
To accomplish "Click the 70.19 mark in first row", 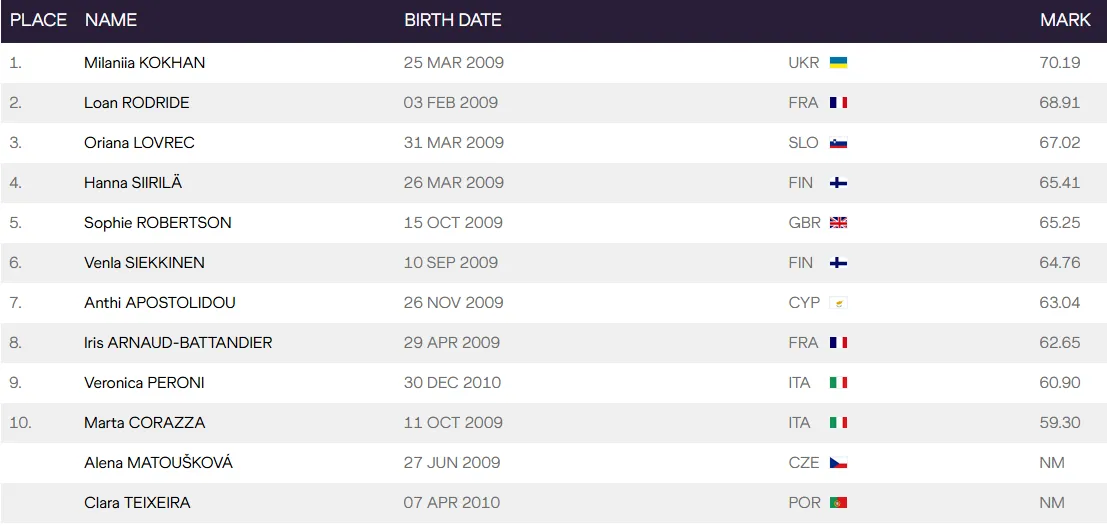I will click(x=1060, y=62).
